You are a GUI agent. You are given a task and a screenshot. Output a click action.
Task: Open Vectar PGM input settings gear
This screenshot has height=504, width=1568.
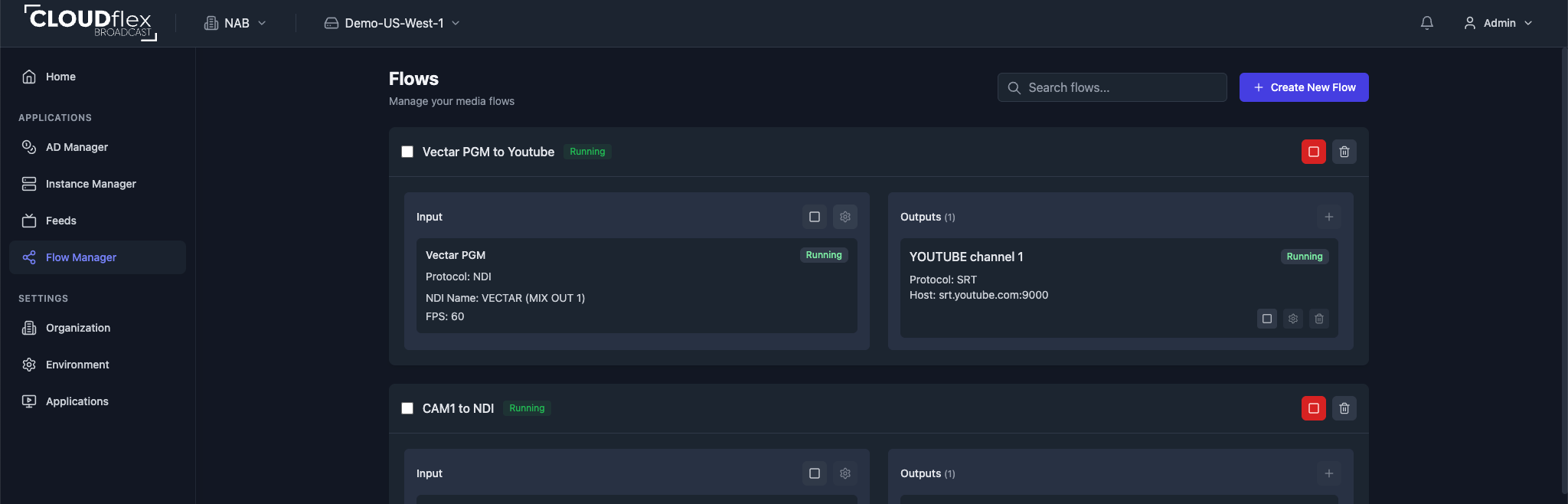pyautogui.click(x=845, y=217)
